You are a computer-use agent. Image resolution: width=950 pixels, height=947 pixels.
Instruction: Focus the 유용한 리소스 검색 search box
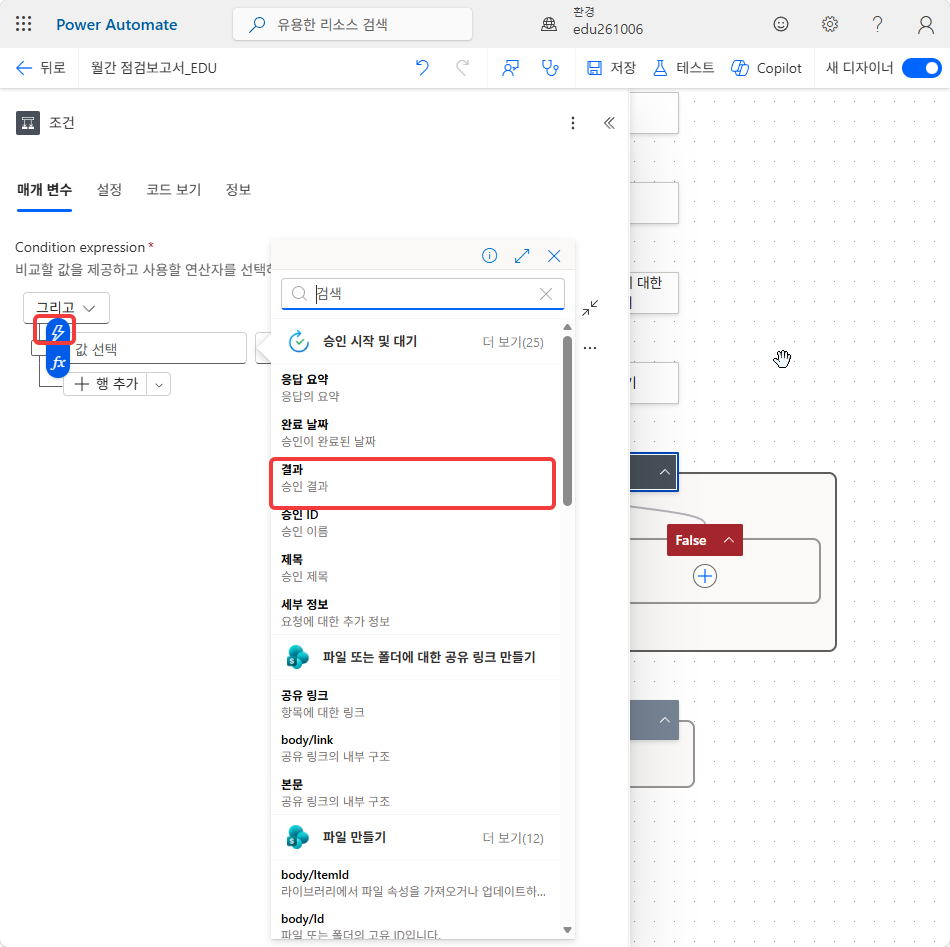coord(353,24)
